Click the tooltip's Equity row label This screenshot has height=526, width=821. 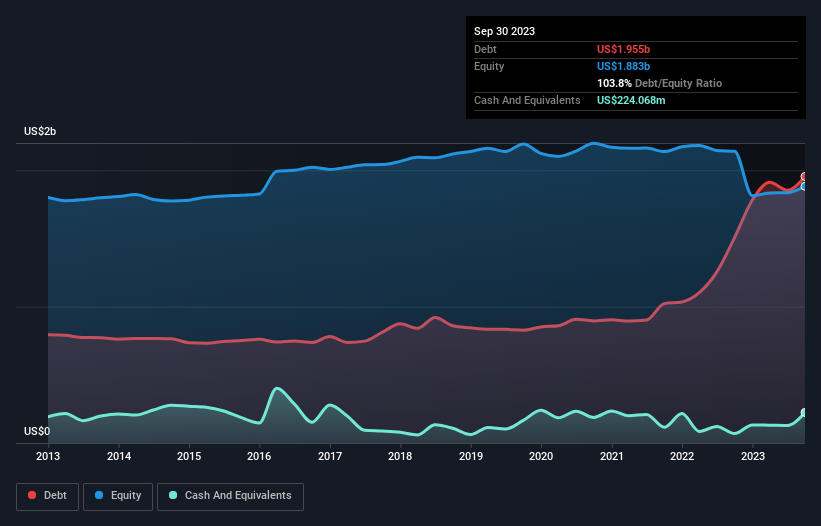[489, 66]
